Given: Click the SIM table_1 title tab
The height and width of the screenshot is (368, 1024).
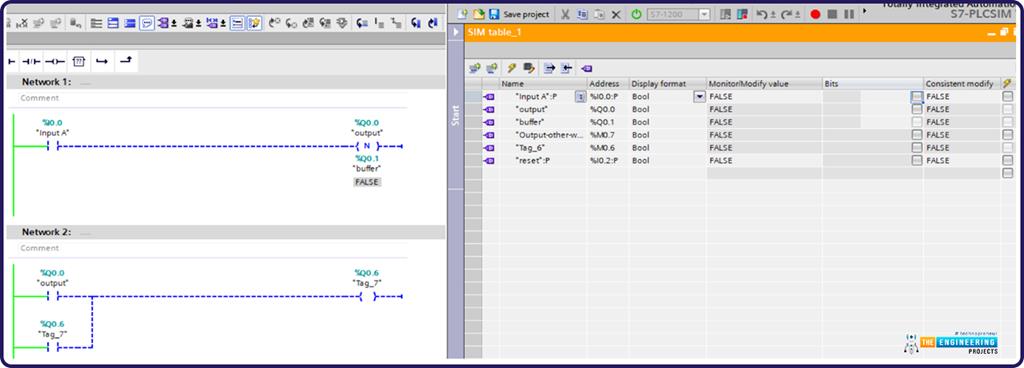Looking at the screenshot, I should pos(494,32).
